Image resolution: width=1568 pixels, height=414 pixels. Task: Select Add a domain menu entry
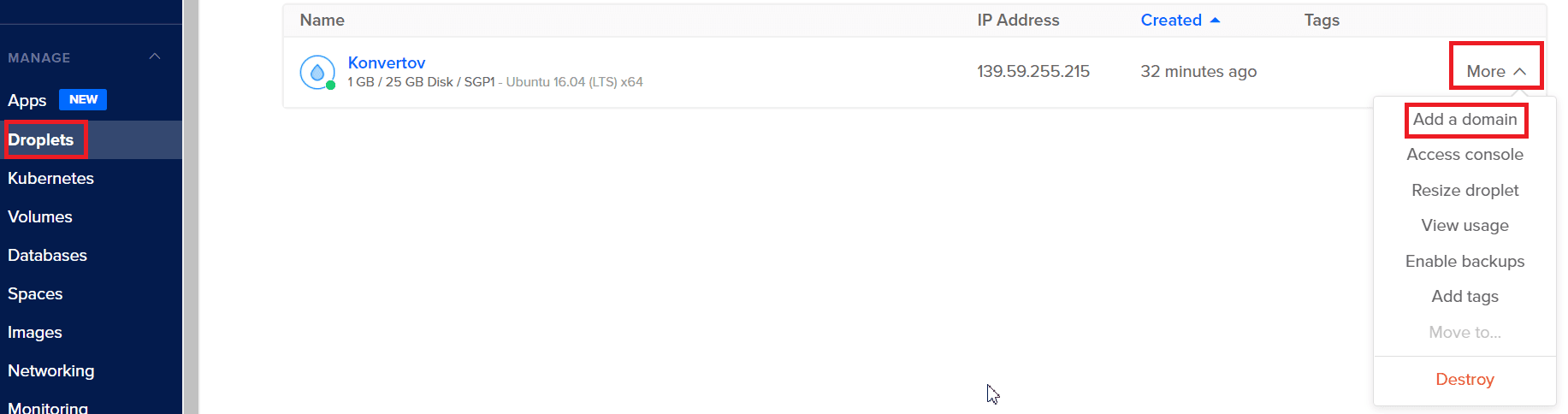(x=1464, y=120)
